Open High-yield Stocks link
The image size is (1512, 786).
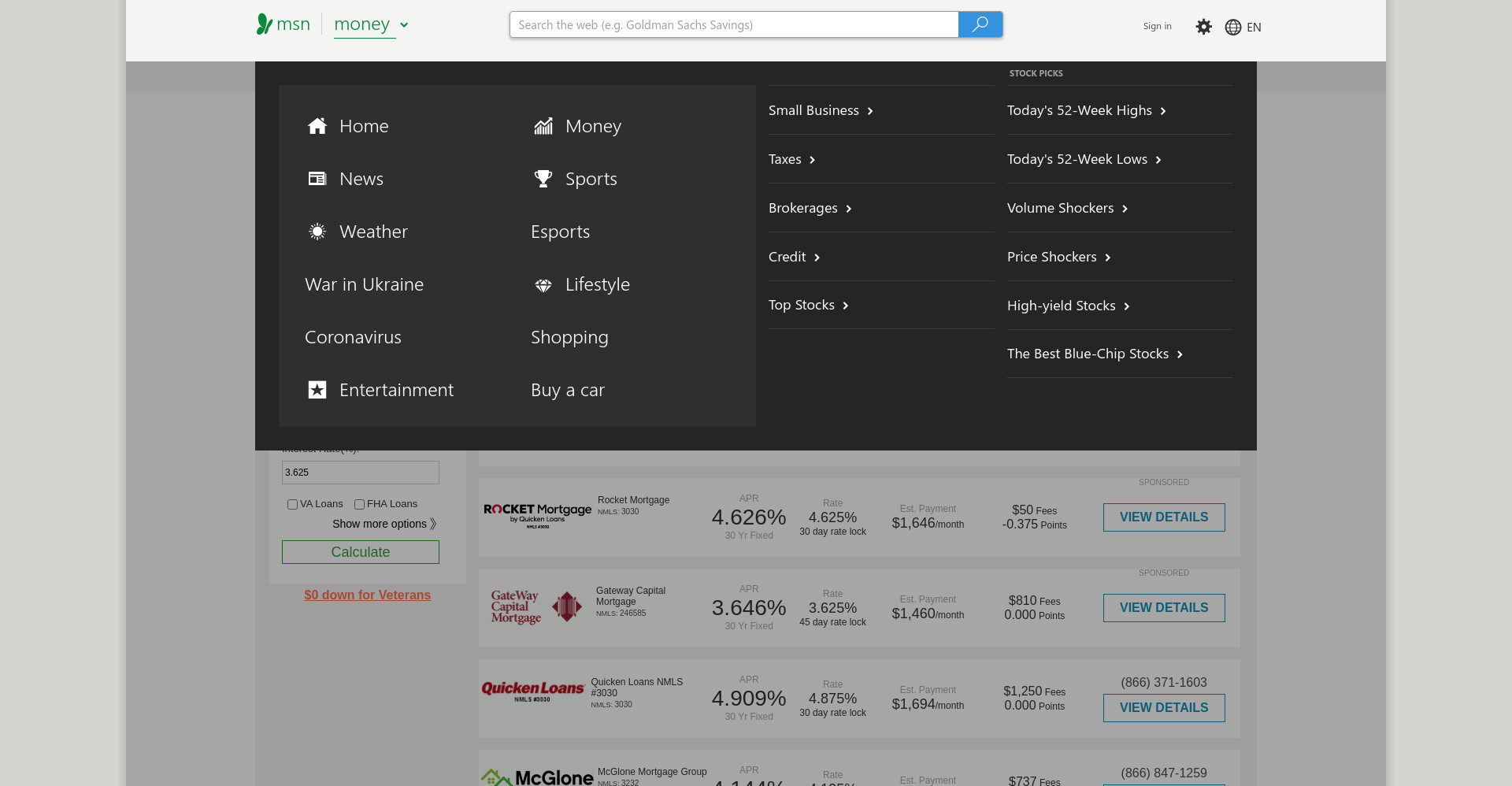1062,306
